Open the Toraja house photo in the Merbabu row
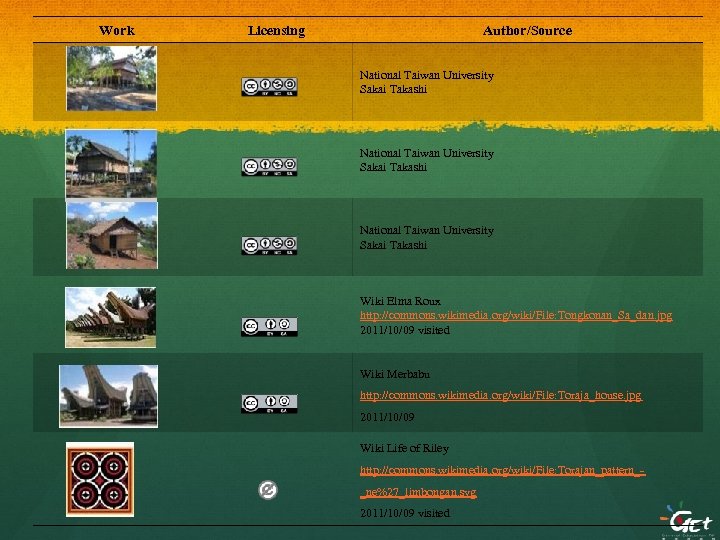720x540 pixels. pos(108,396)
